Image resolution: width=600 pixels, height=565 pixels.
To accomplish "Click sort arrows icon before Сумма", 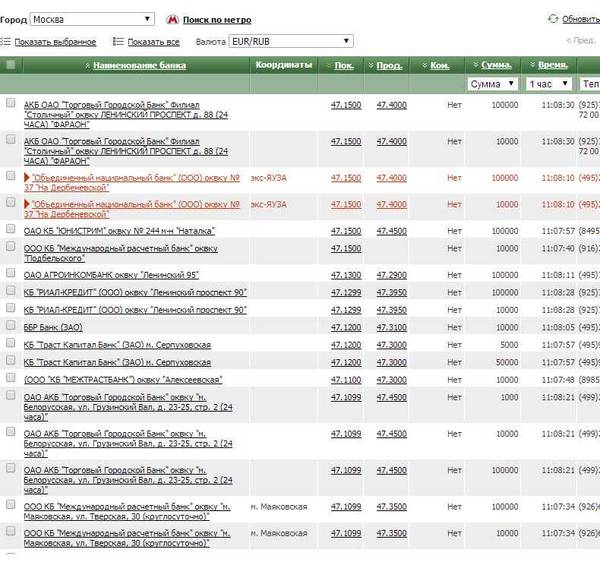I will point(476,65).
